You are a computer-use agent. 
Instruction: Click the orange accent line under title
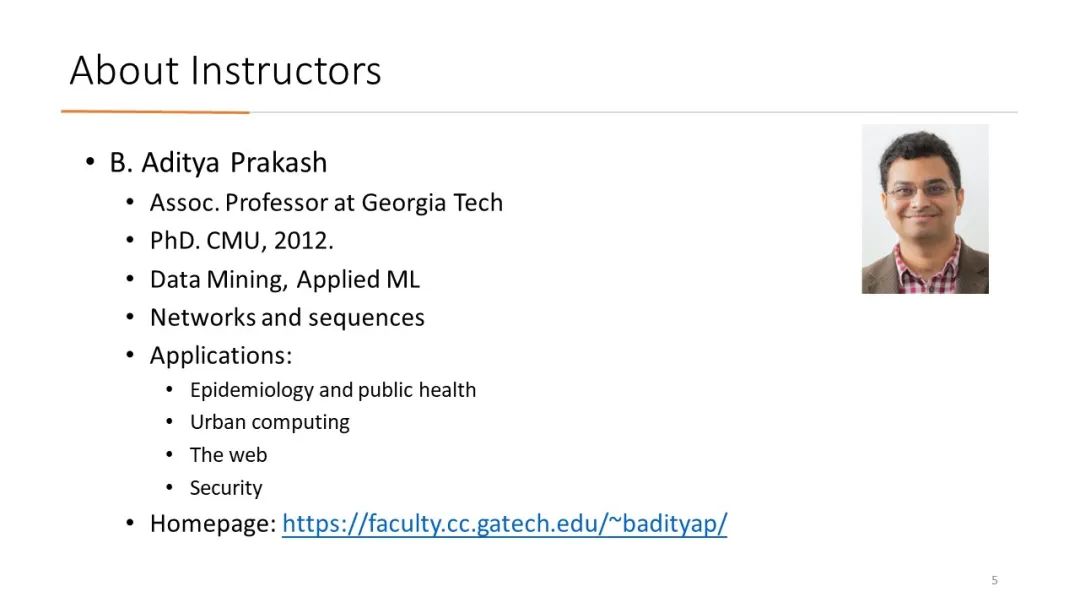155,112
